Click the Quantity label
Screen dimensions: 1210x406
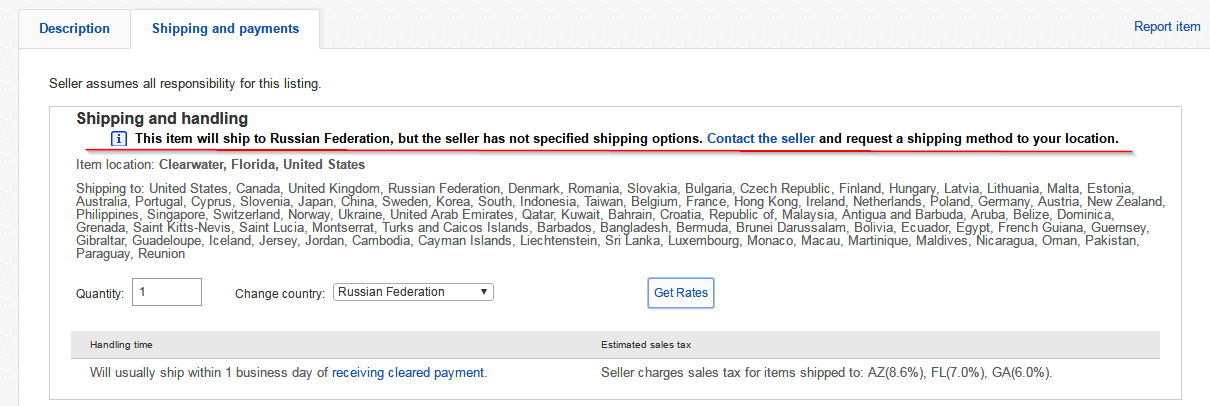point(100,294)
